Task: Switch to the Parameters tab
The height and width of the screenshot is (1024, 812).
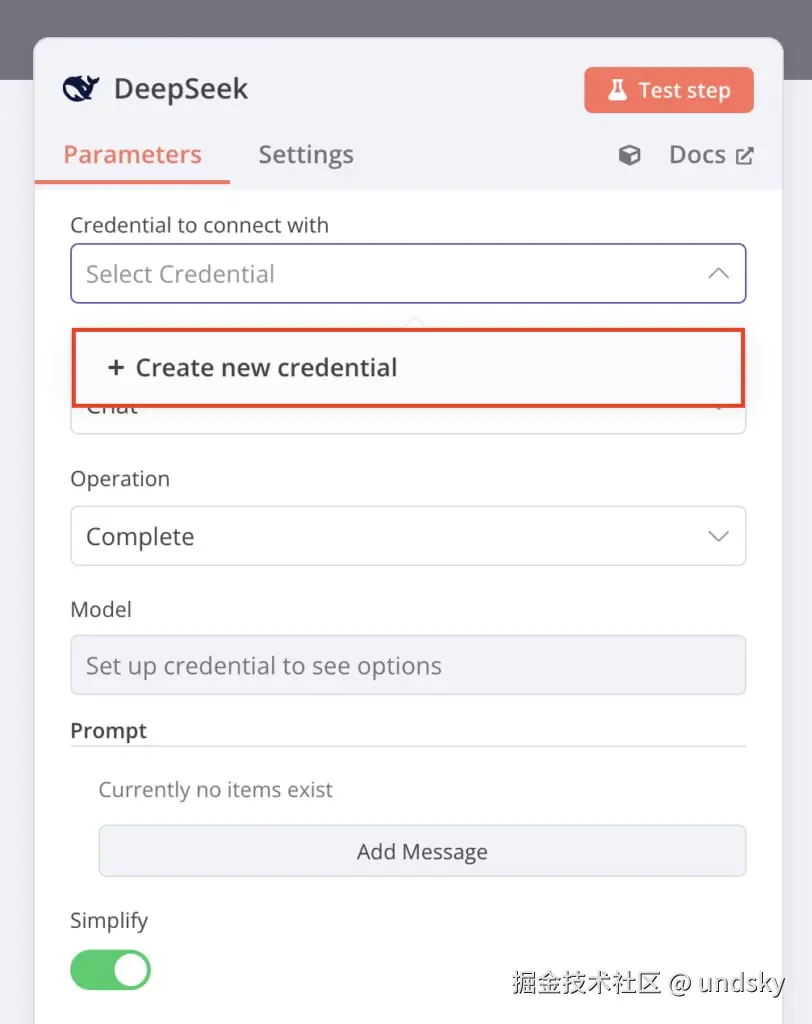Action: pyautogui.click(x=132, y=155)
